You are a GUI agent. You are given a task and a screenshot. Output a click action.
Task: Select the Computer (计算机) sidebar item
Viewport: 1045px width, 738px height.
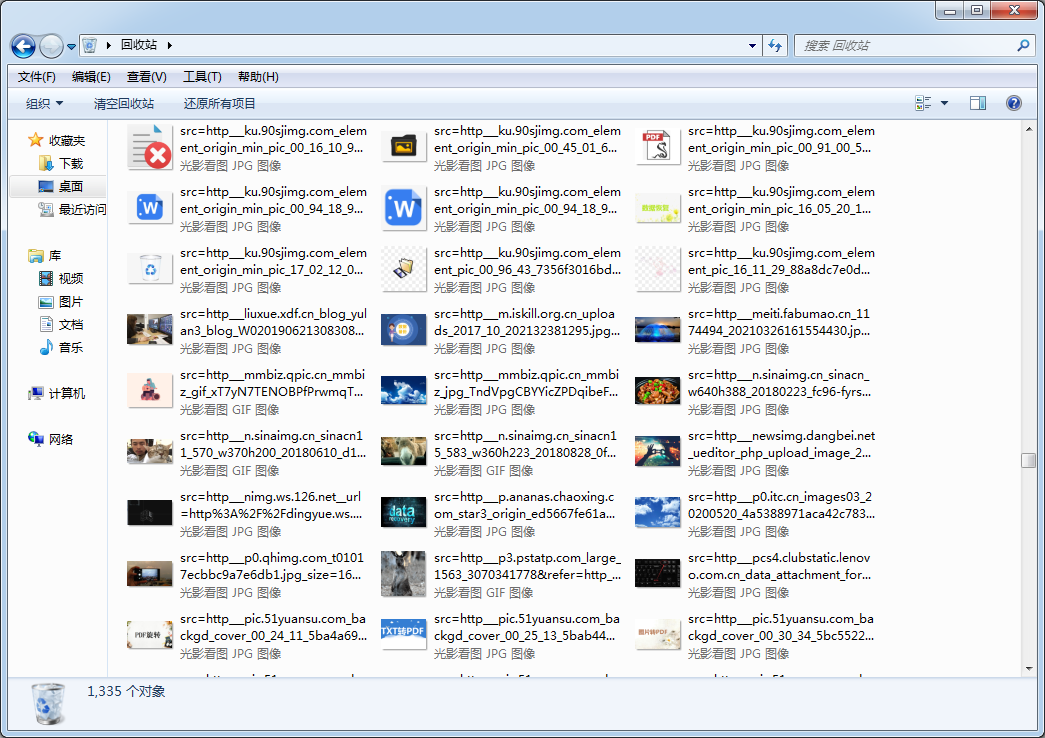coord(66,393)
